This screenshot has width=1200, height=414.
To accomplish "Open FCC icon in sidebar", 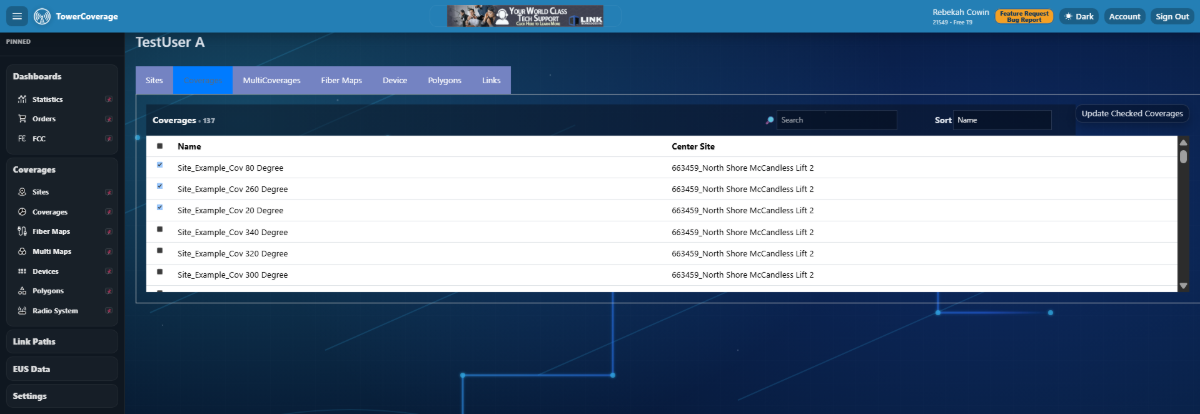I will (22, 139).
